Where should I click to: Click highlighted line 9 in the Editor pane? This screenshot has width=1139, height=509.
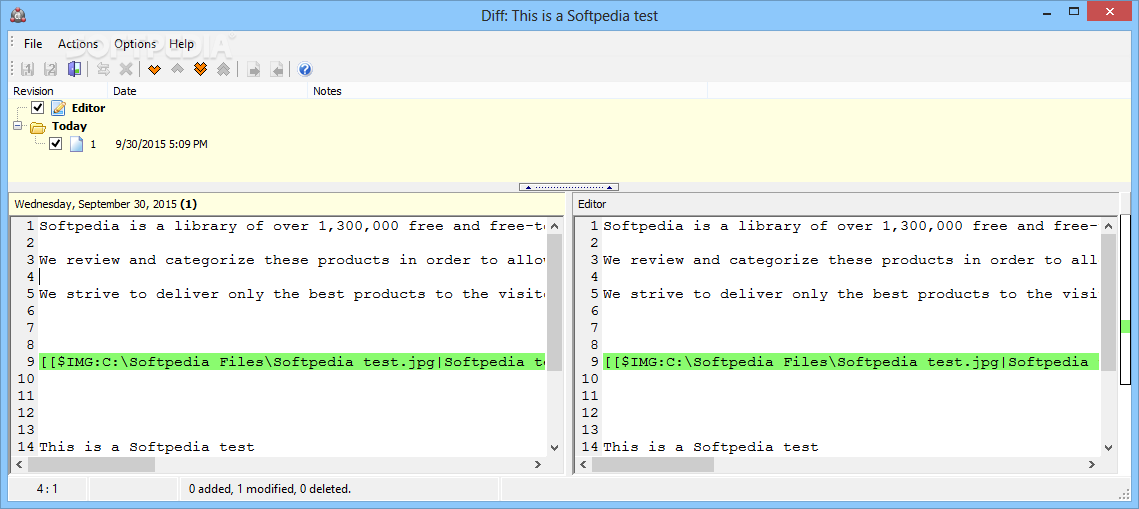click(850, 362)
